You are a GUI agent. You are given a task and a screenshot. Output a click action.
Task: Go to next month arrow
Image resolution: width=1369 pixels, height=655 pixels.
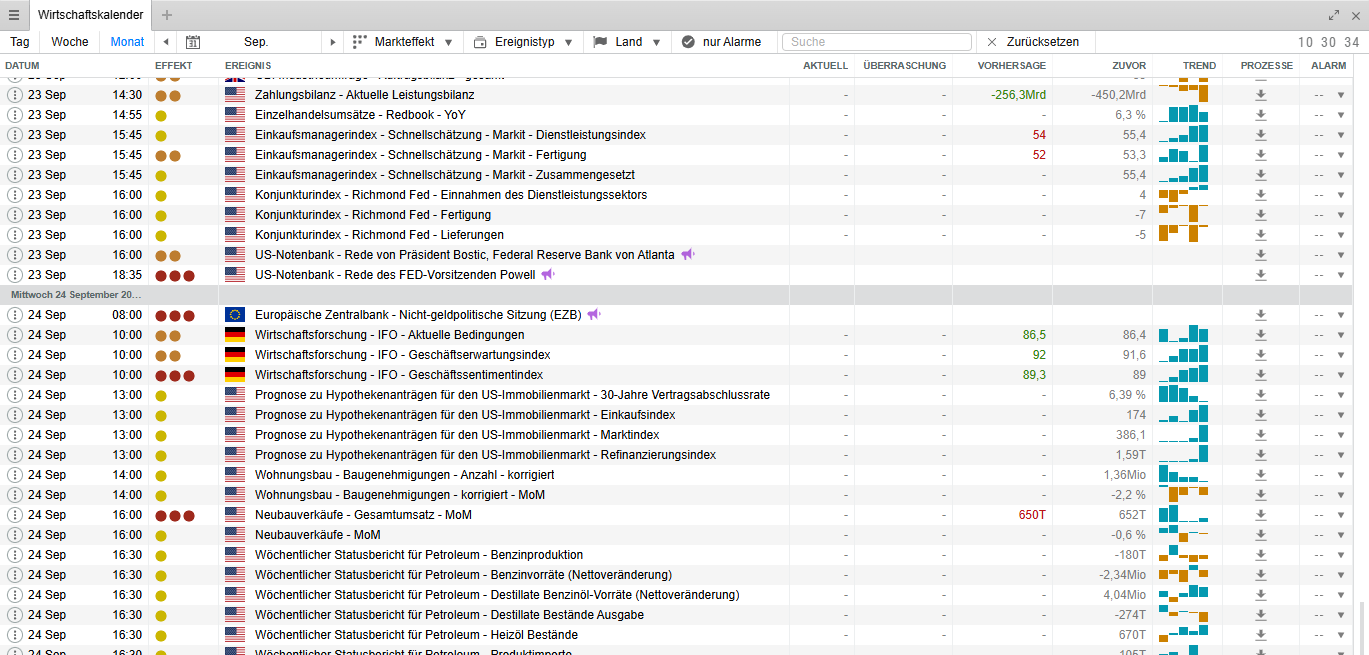click(x=333, y=42)
